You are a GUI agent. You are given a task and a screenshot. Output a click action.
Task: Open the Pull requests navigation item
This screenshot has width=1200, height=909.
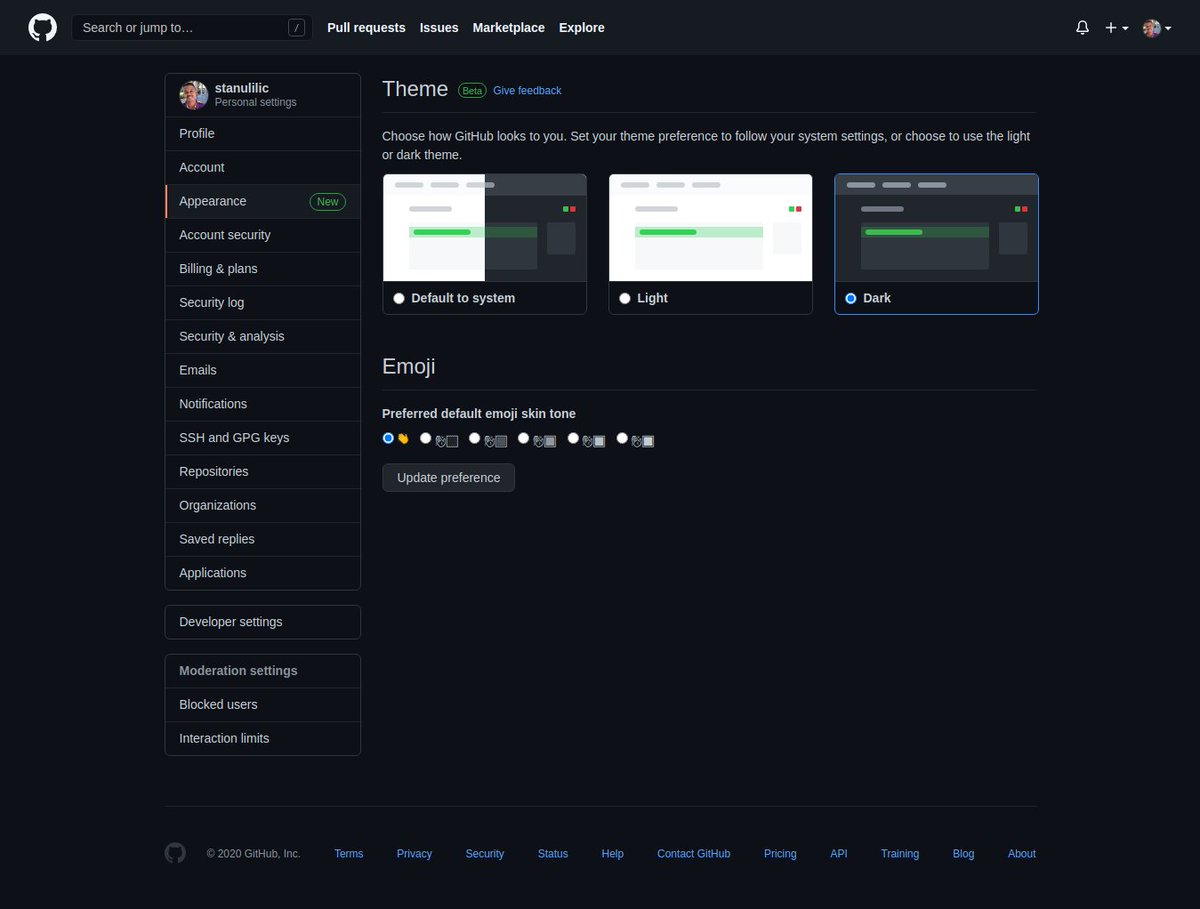click(366, 27)
